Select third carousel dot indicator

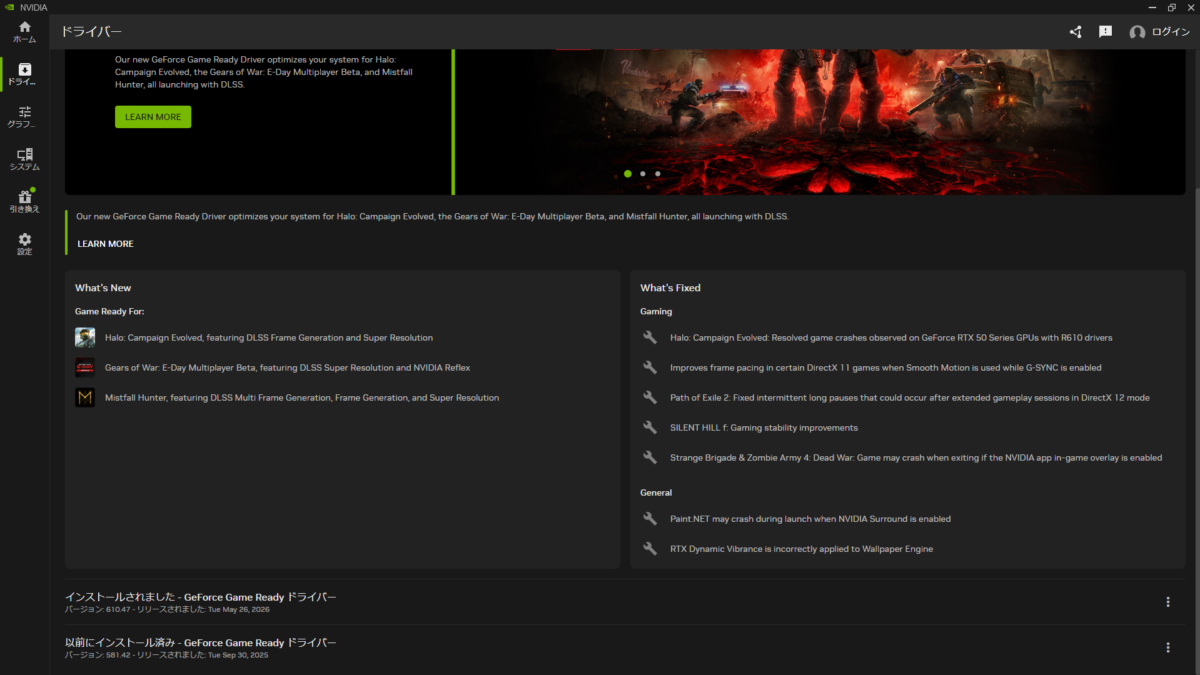coord(657,173)
